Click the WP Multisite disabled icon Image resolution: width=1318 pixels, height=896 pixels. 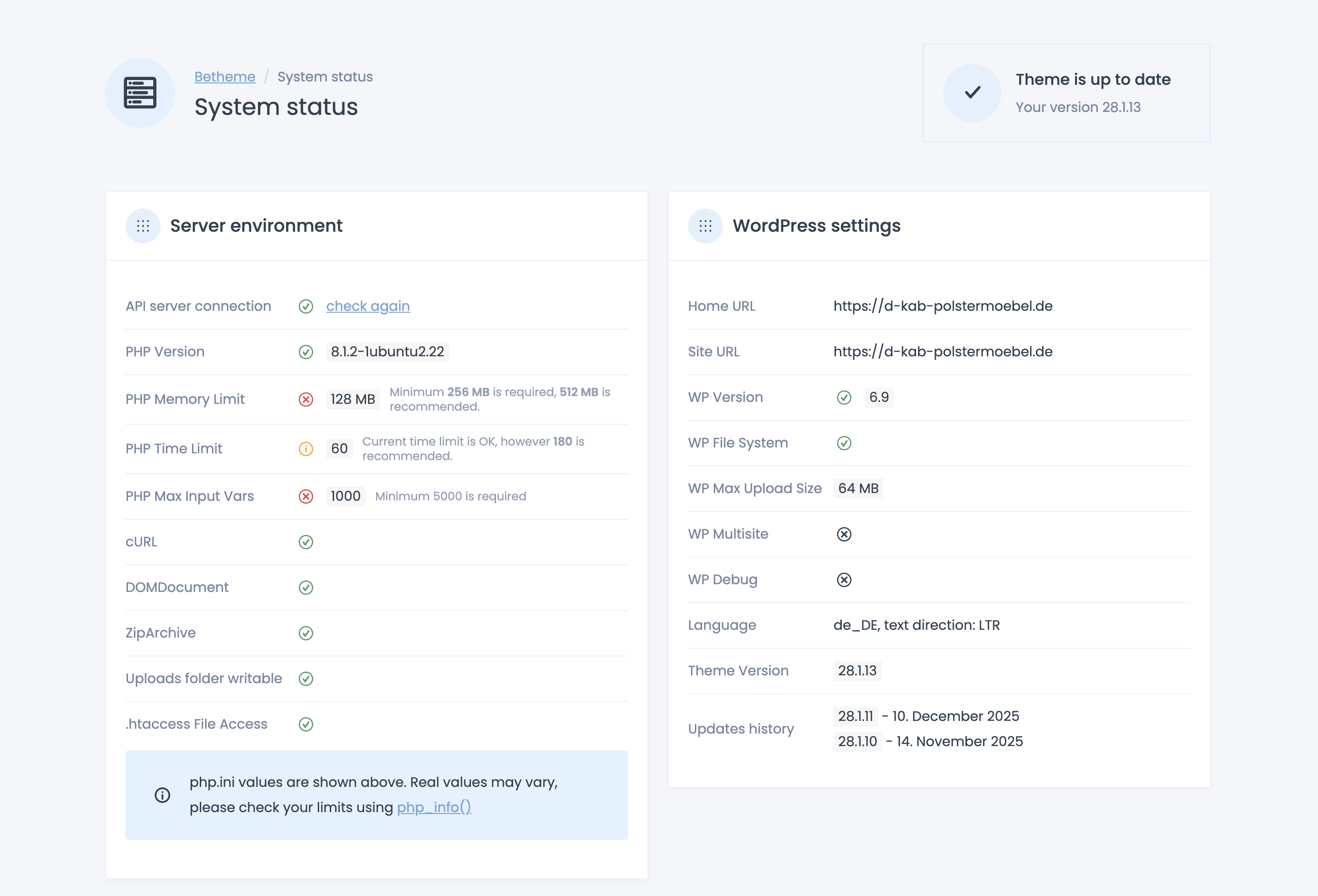click(844, 534)
